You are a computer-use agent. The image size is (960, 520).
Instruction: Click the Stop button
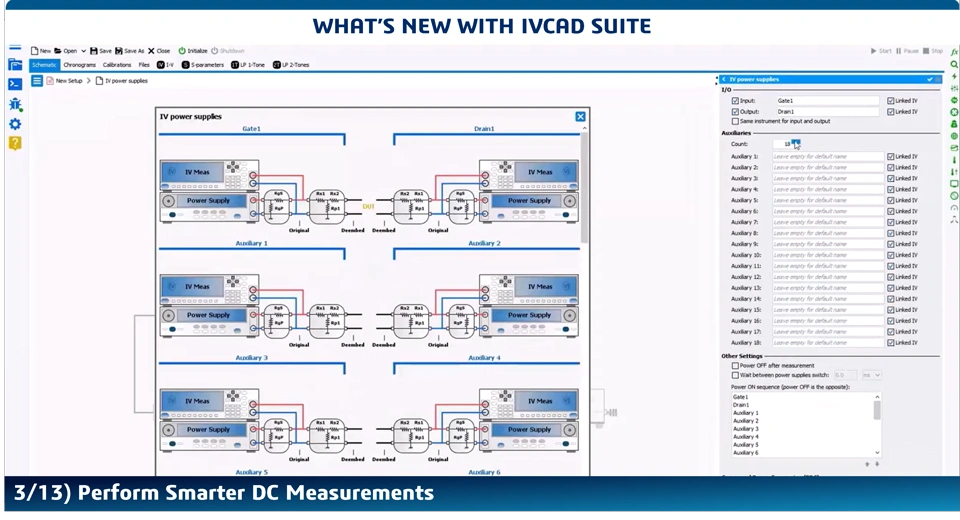[933, 51]
